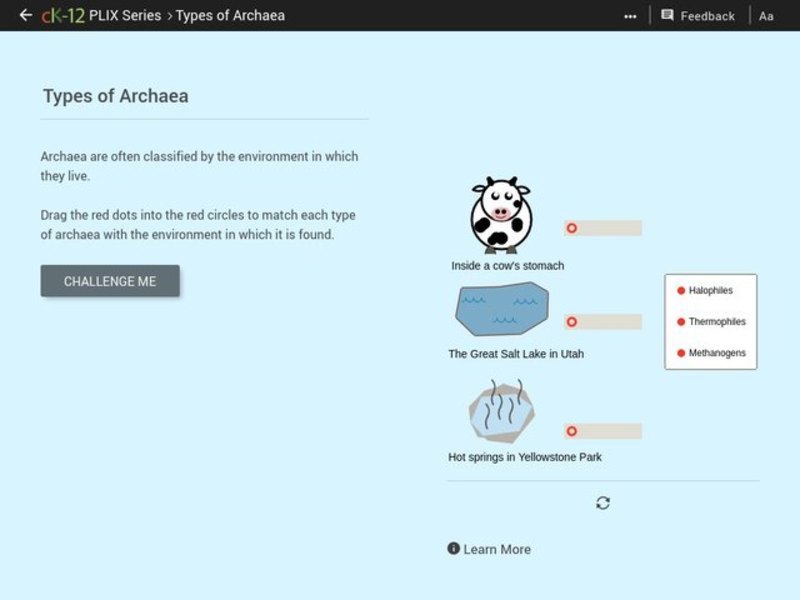The image size is (800, 600).
Task: Select the Thermophiles red dot
Action: [x=681, y=321]
